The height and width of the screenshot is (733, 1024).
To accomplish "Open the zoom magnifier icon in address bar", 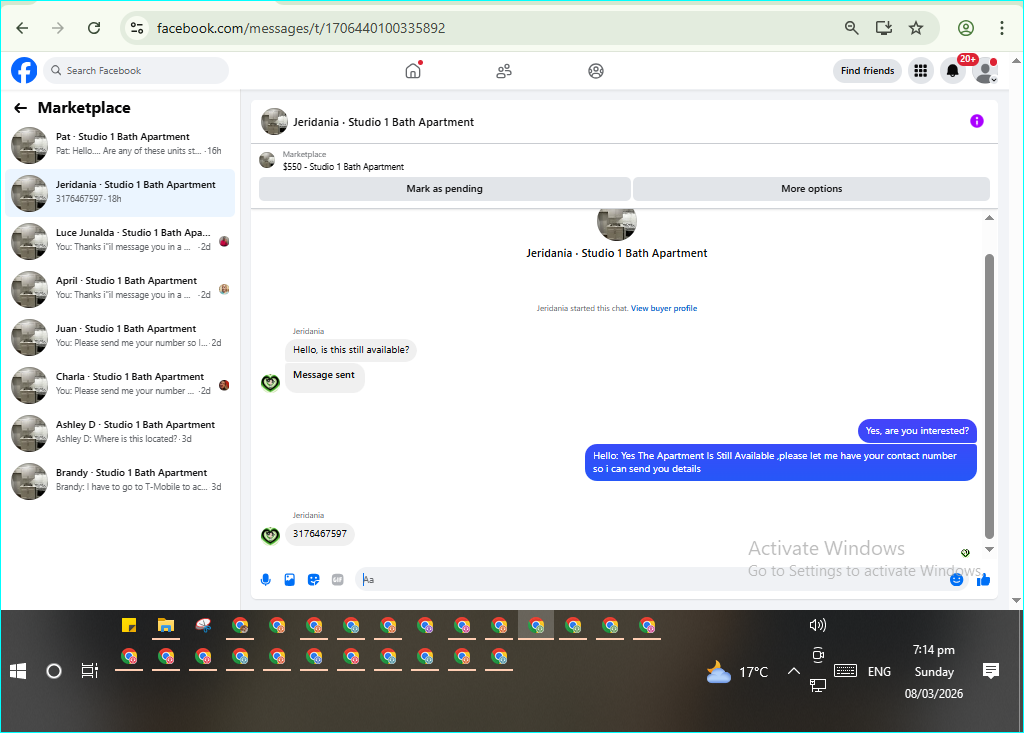I will click(852, 28).
